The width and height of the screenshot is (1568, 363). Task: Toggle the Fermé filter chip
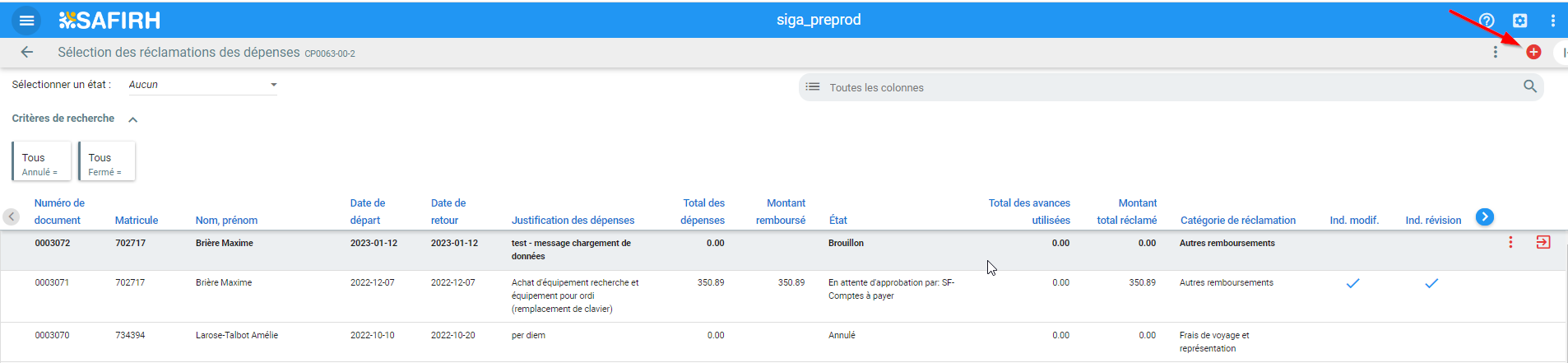click(107, 161)
